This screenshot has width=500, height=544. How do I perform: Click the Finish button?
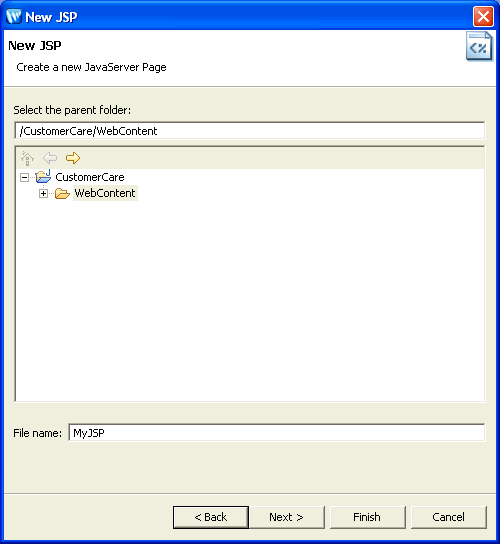click(x=367, y=517)
